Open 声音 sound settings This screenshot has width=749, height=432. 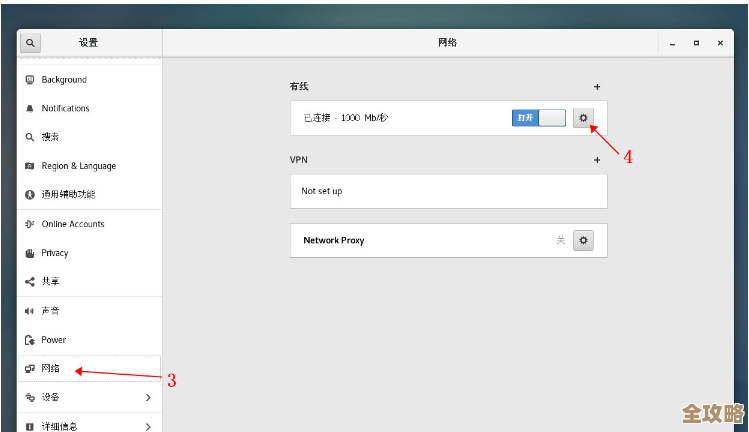tap(50, 311)
